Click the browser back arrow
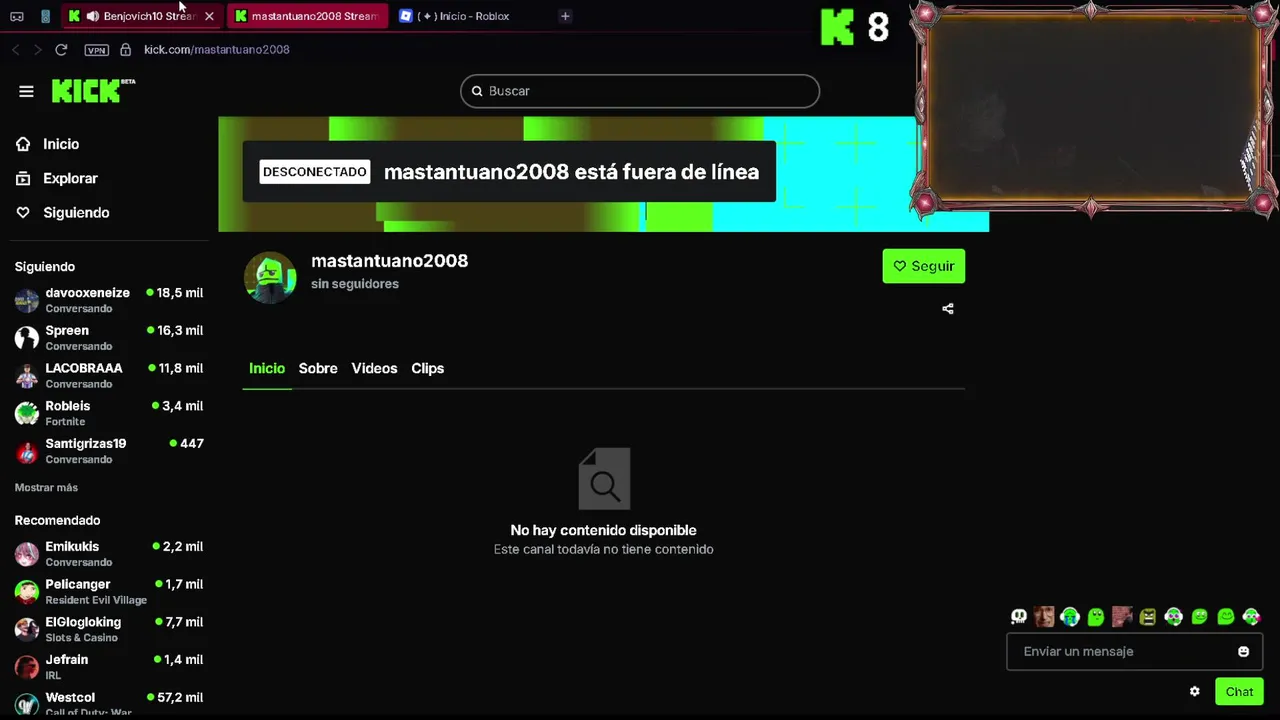Screen dimensions: 1280x720 pyautogui.click(x=16, y=49)
